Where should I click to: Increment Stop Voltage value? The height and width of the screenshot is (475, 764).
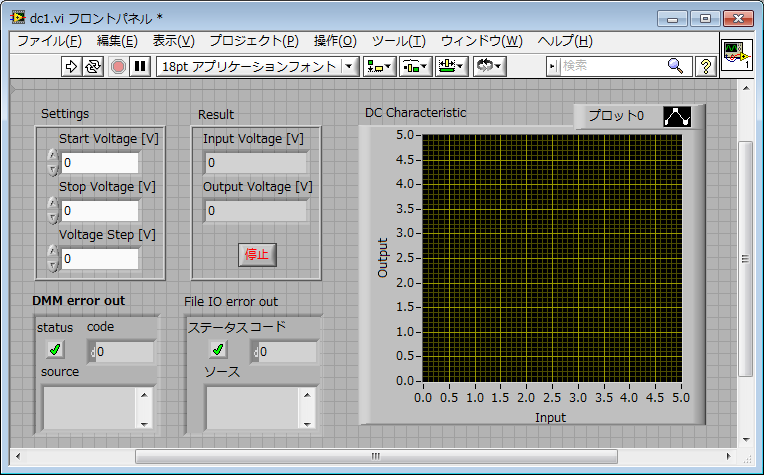click(53, 204)
